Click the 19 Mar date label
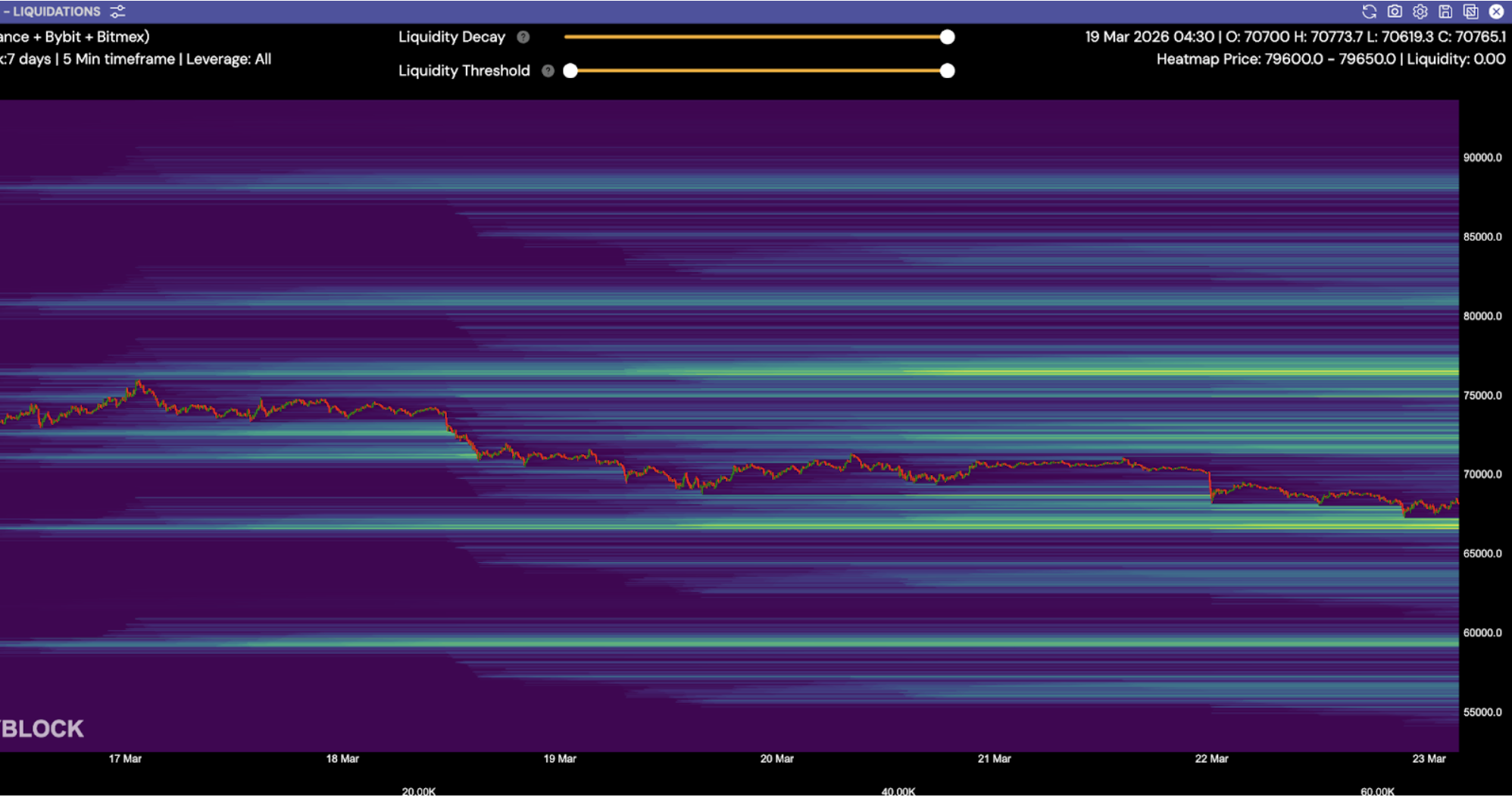The image size is (1512, 797). [560, 758]
